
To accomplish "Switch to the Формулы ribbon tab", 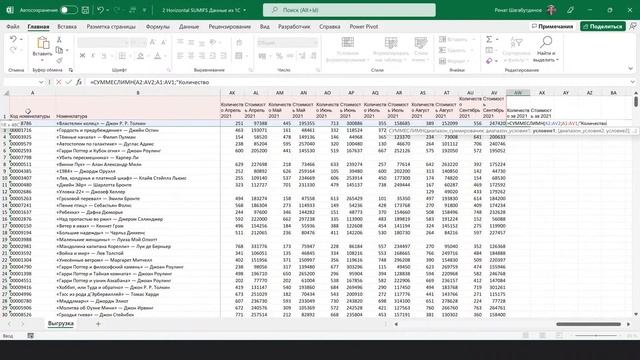I will [x=158, y=27].
